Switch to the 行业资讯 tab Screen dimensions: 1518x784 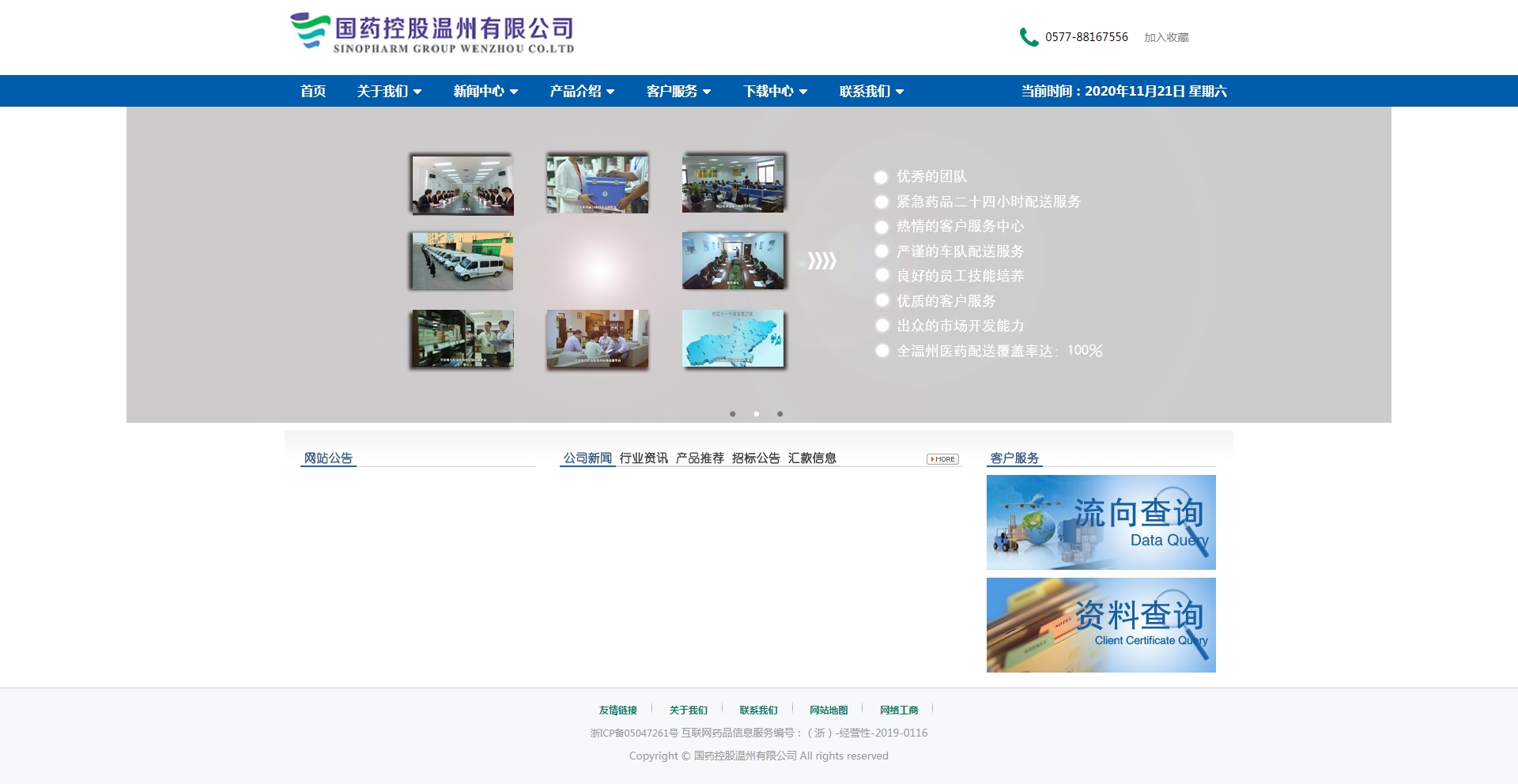click(644, 458)
